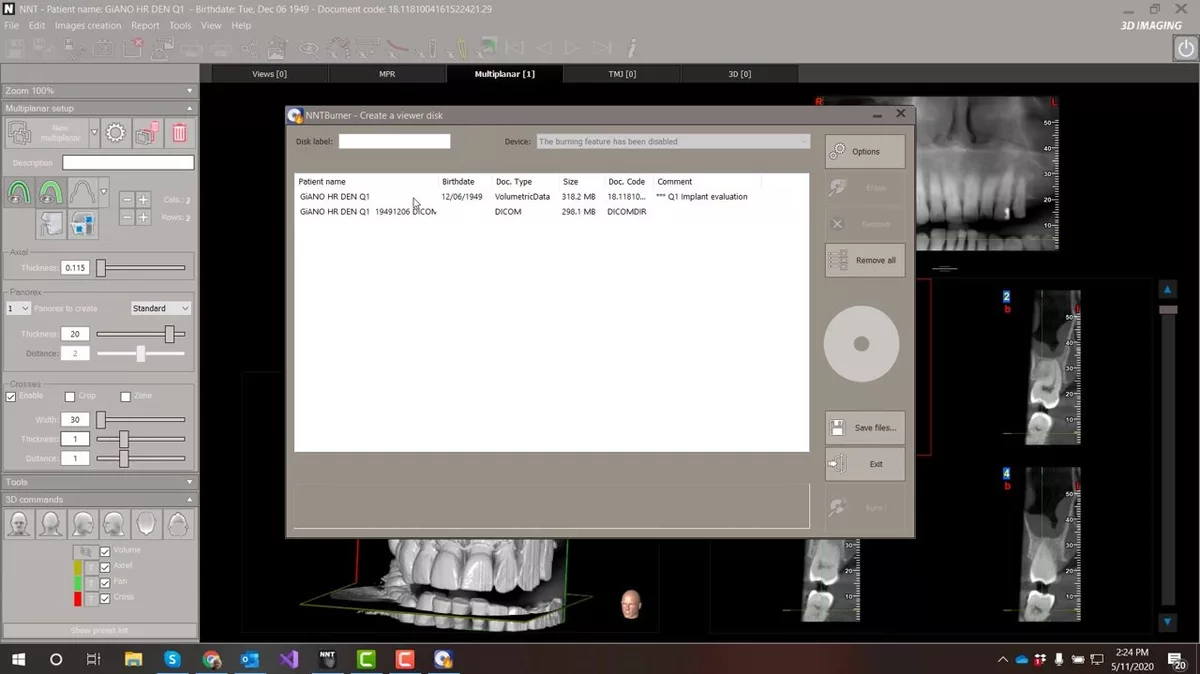Switch to the MPR tab
Viewport: 1200px width, 674px height.
click(387, 74)
